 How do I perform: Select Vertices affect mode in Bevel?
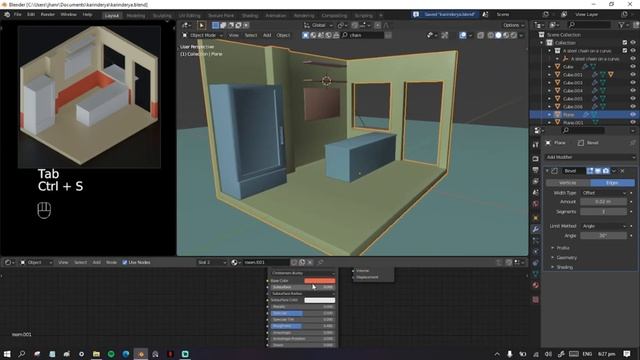[568, 183]
